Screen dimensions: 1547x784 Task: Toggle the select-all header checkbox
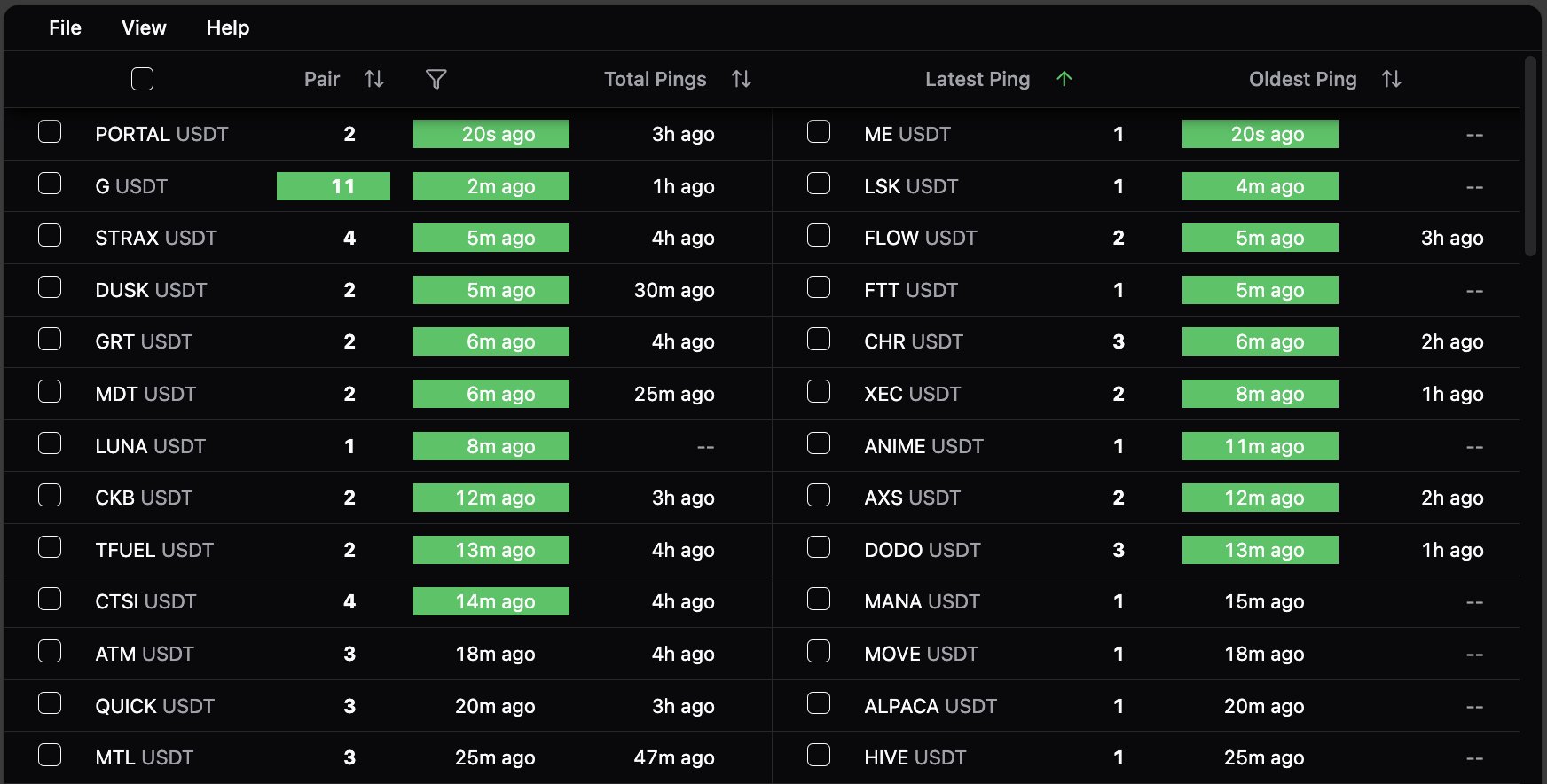(142, 80)
